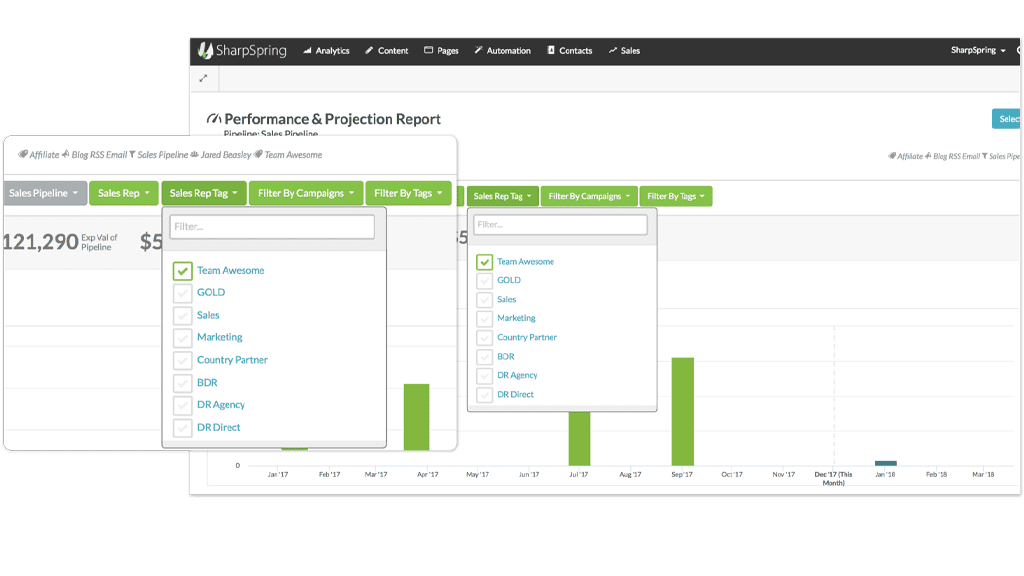Click the Sep '17 green bar

click(x=682, y=411)
